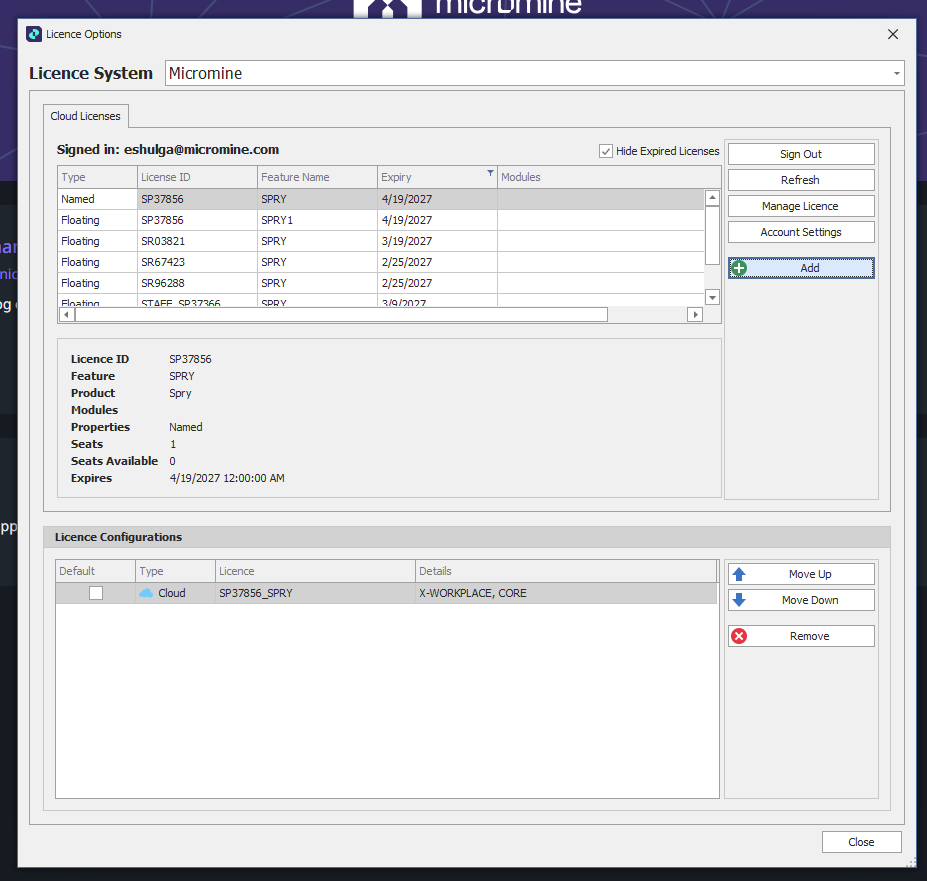
Task: Click the Close button at bottom
Action: 861,842
